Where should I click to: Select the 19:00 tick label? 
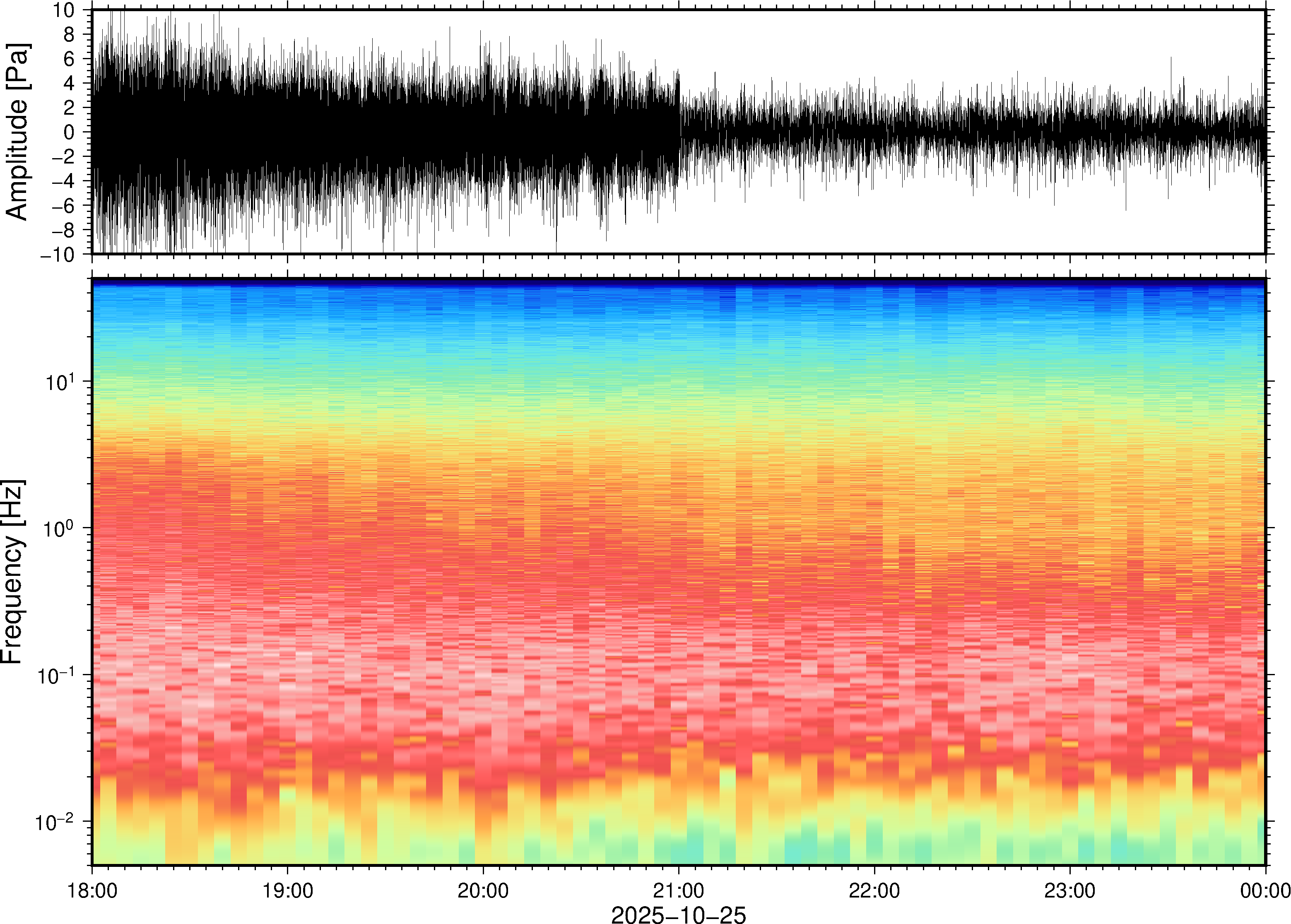pos(287,890)
